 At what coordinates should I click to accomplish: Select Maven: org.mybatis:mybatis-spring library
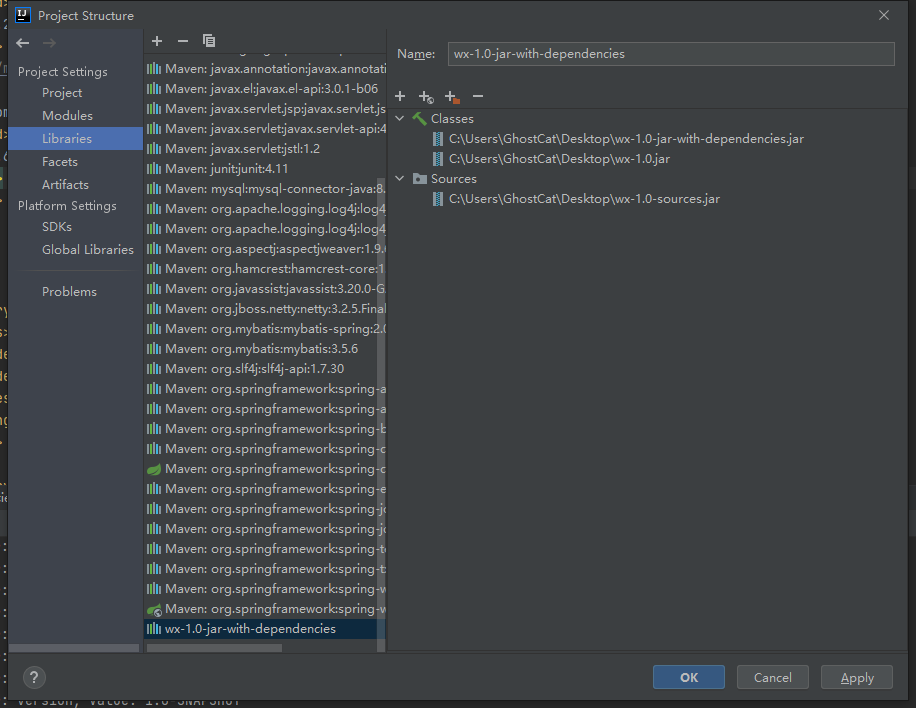coord(265,329)
